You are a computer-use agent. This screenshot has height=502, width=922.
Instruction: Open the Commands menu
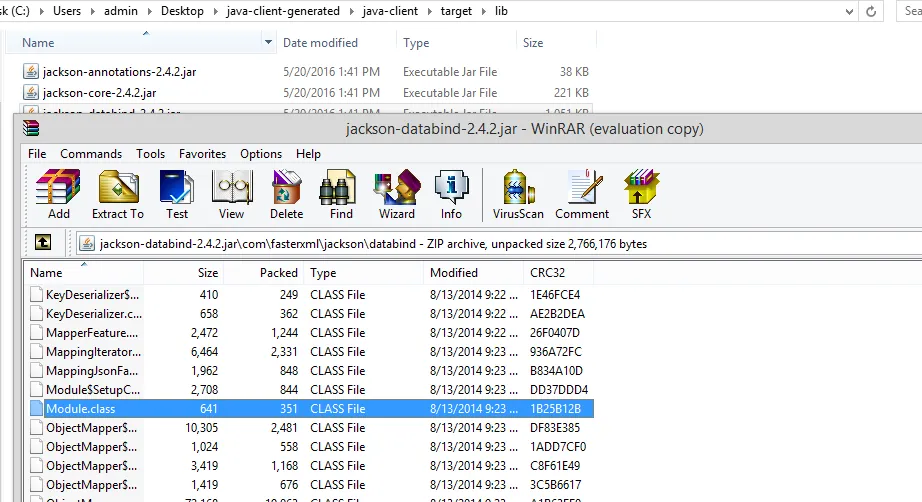(91, 154)
